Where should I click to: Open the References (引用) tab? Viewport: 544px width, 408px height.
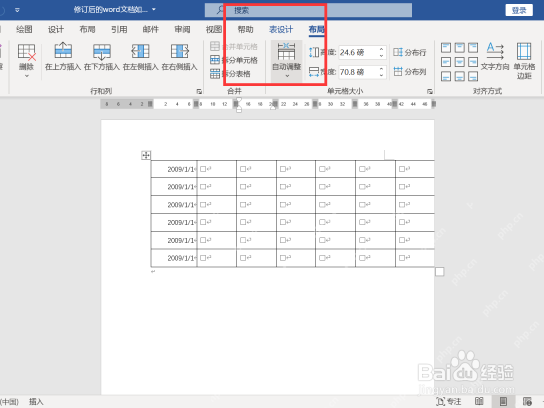point(119,29)
